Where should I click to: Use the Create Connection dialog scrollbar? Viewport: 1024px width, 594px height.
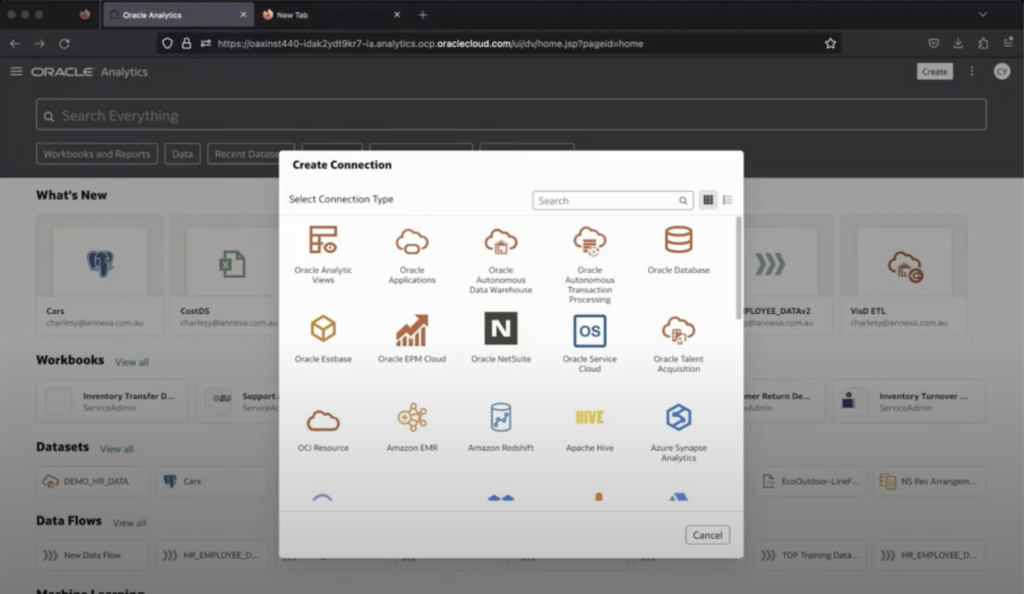[739, 268]
